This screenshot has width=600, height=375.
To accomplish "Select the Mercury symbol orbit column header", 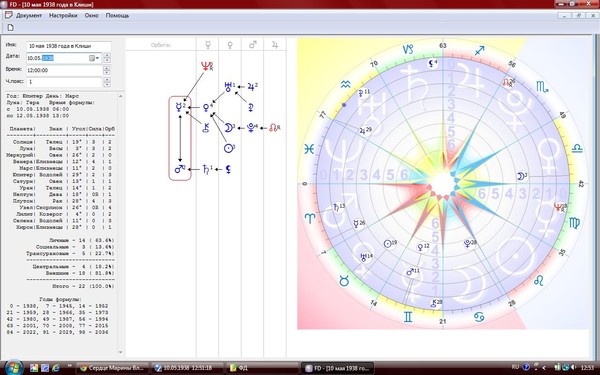I will (208, 45).
